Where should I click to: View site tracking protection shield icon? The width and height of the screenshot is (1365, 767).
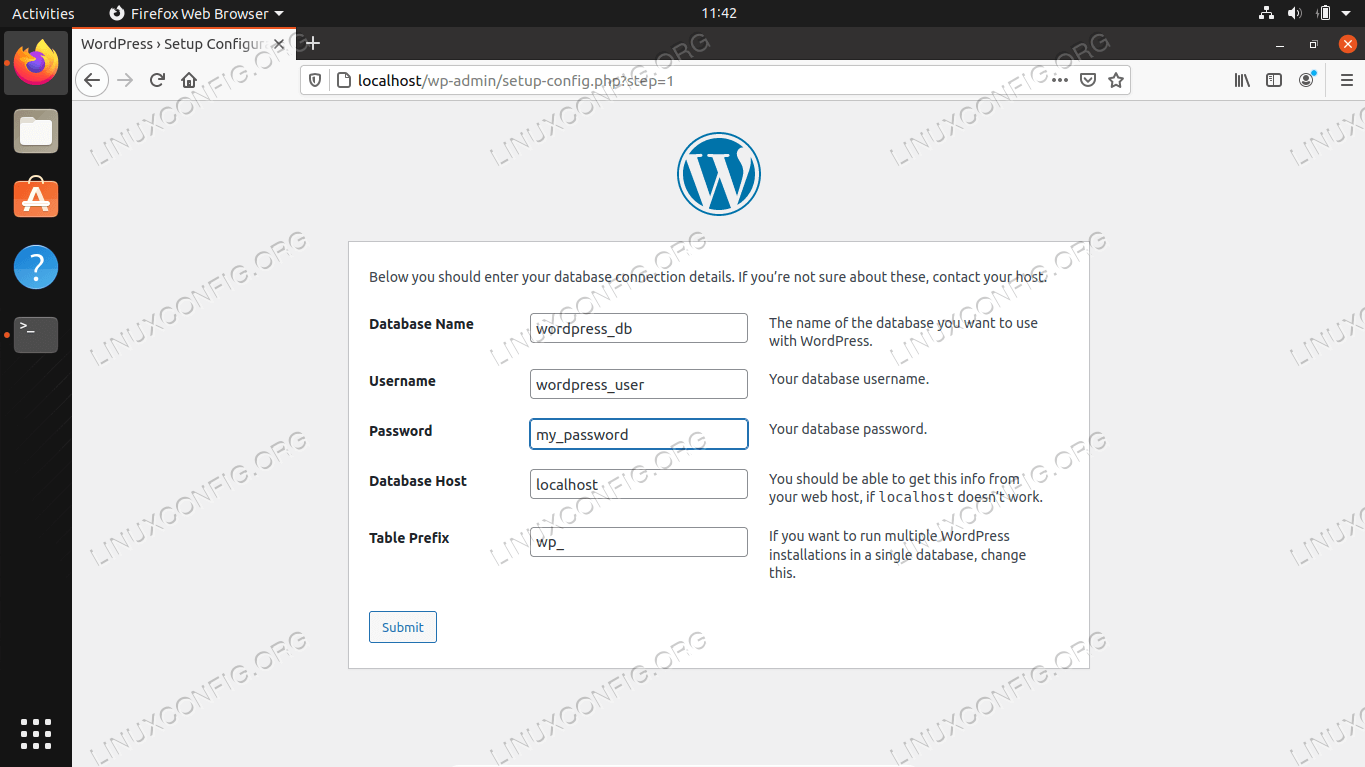[315, 80]
